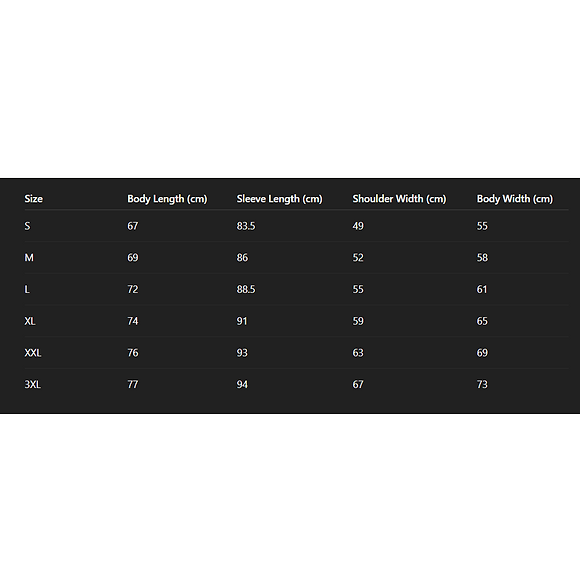This screenshot has width=580, height=580.
Task: Select the 3XL size row label
Action: [33, 385]
